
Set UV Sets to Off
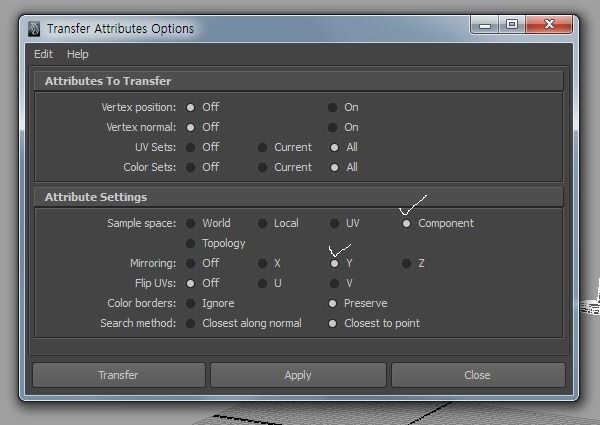click(x=190, y=147)
